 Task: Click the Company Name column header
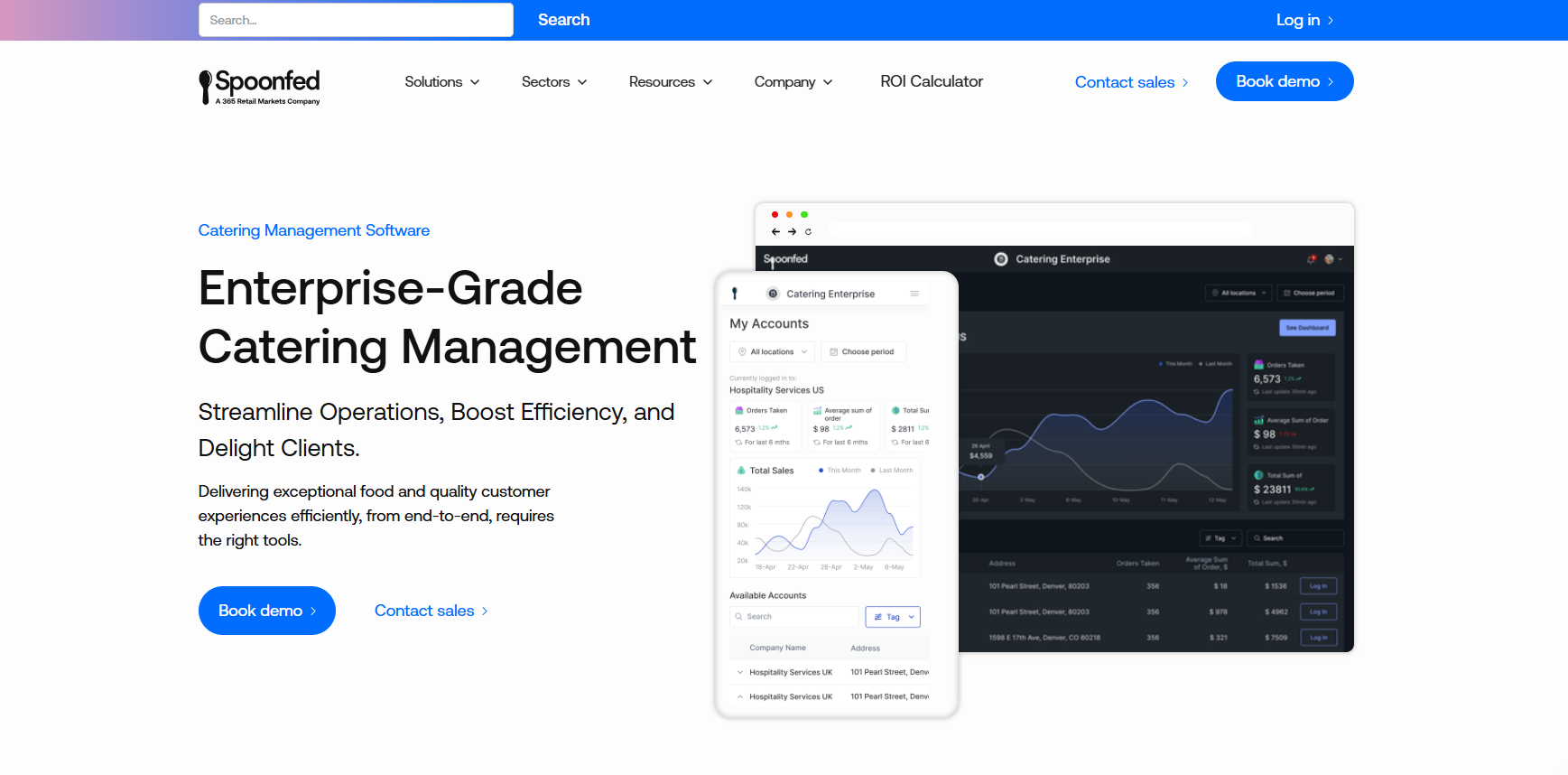[777, 648]
